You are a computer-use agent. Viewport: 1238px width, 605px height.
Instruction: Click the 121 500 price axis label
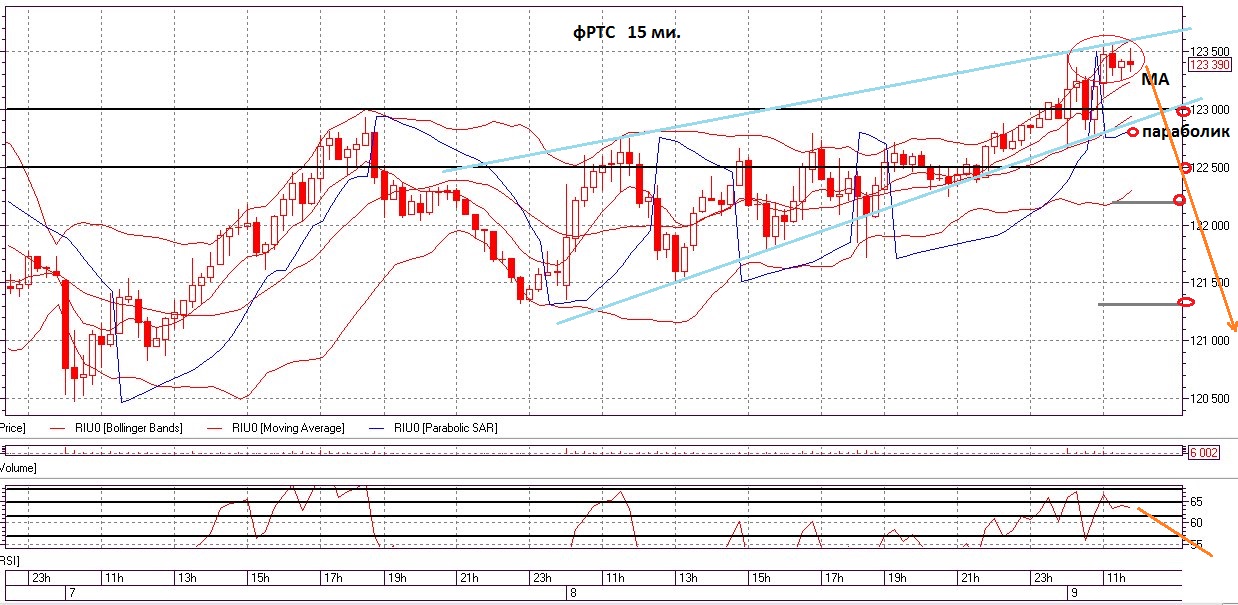point(1212,283)
